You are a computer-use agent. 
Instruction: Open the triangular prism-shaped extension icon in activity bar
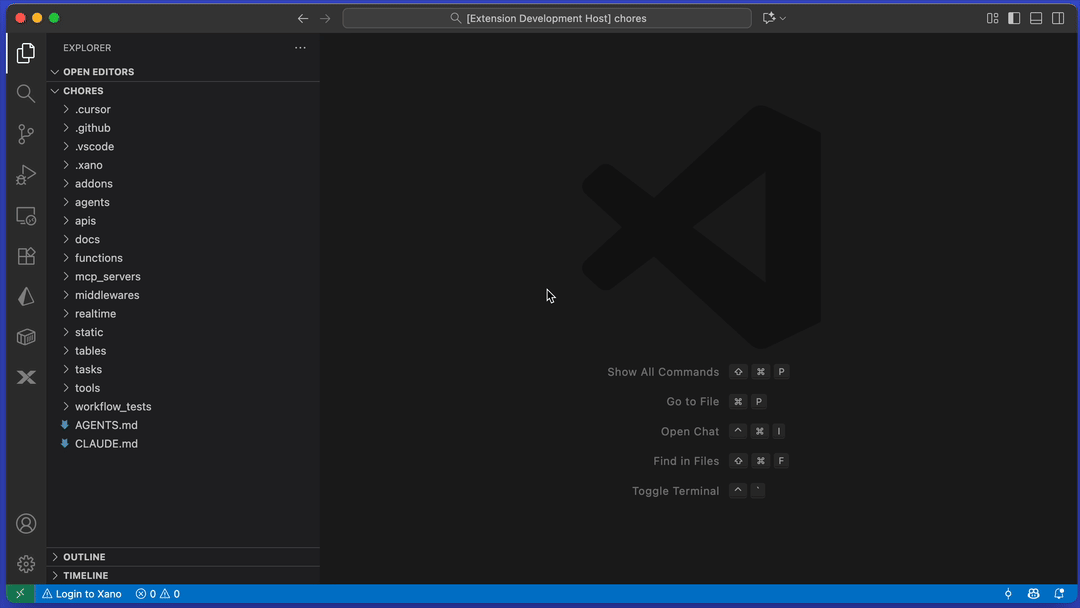[x=26, y=297]
